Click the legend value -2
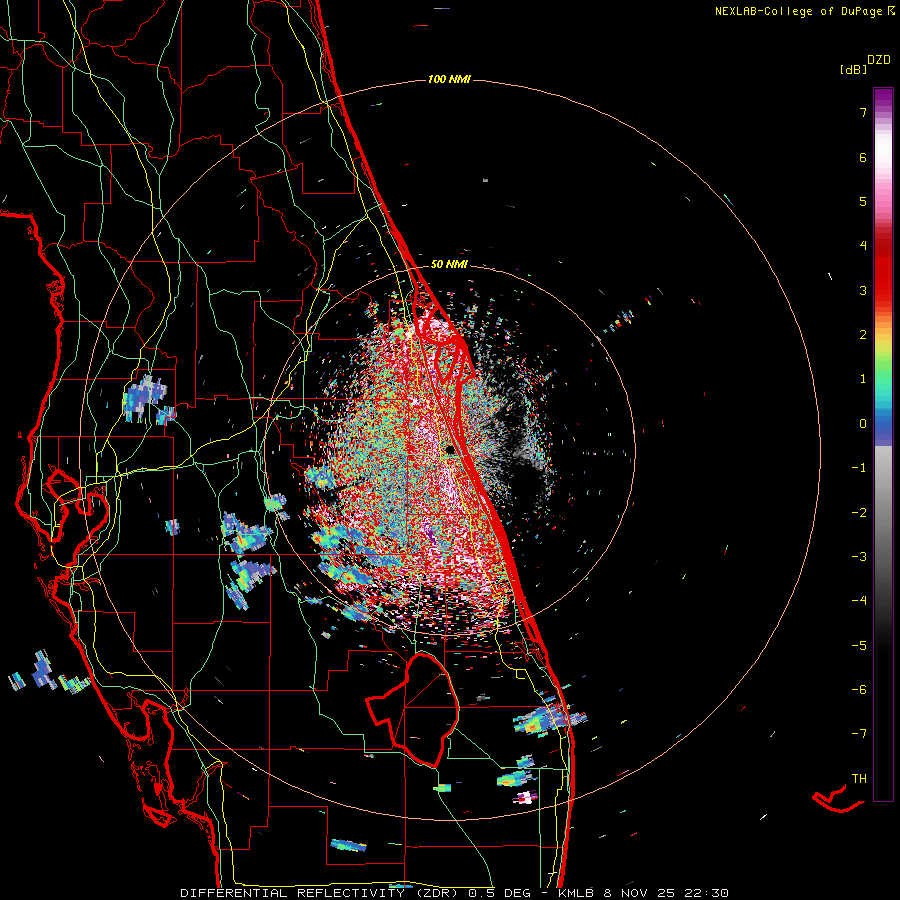 [x=859, y=513]
